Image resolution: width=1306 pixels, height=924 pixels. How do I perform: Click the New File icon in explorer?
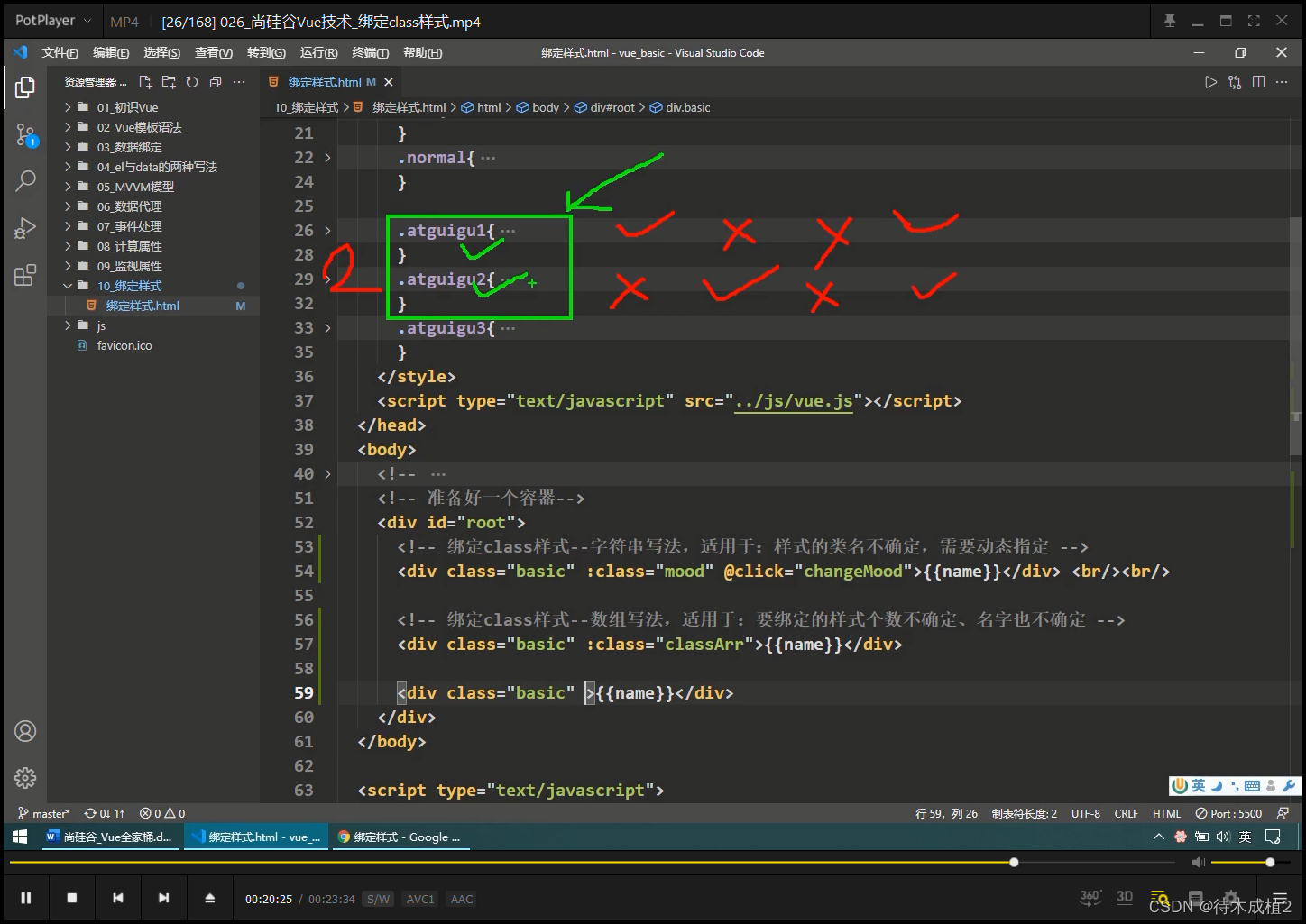click(145, 82)
